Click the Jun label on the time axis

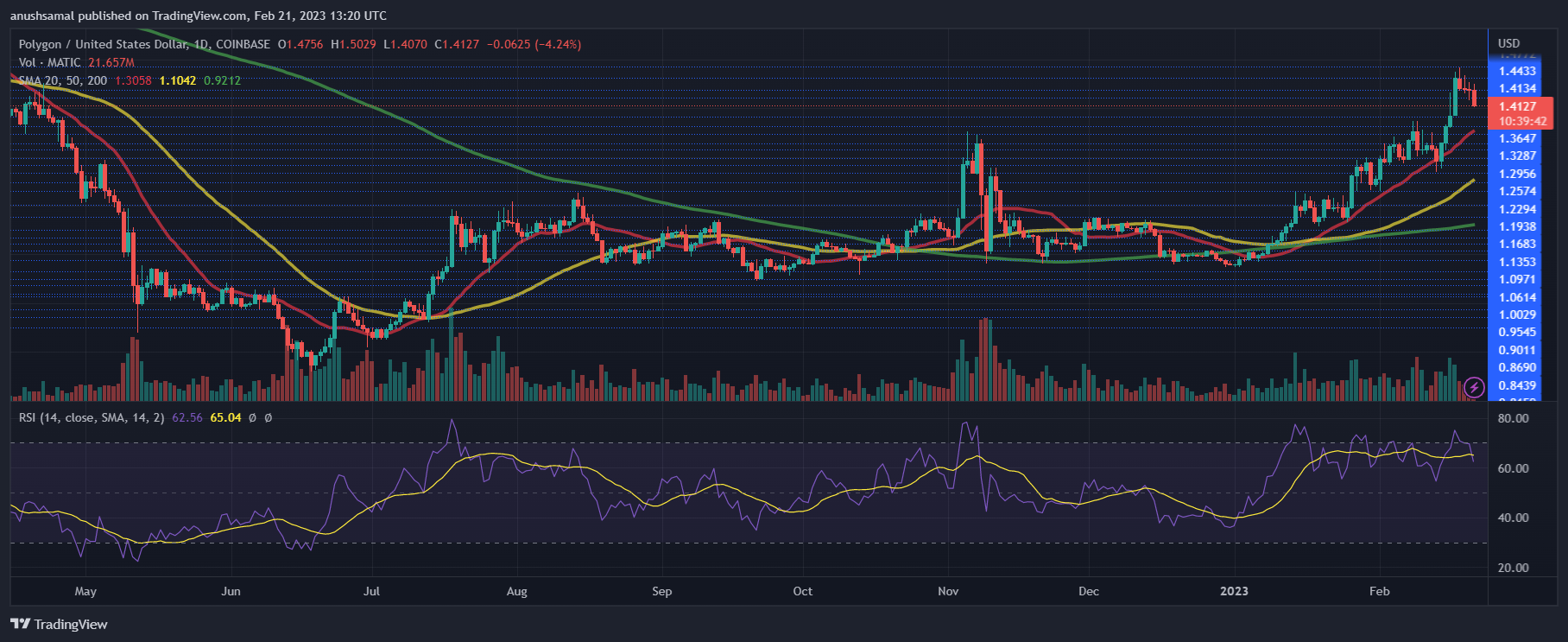pyautogui.click(x=231, y=592)
